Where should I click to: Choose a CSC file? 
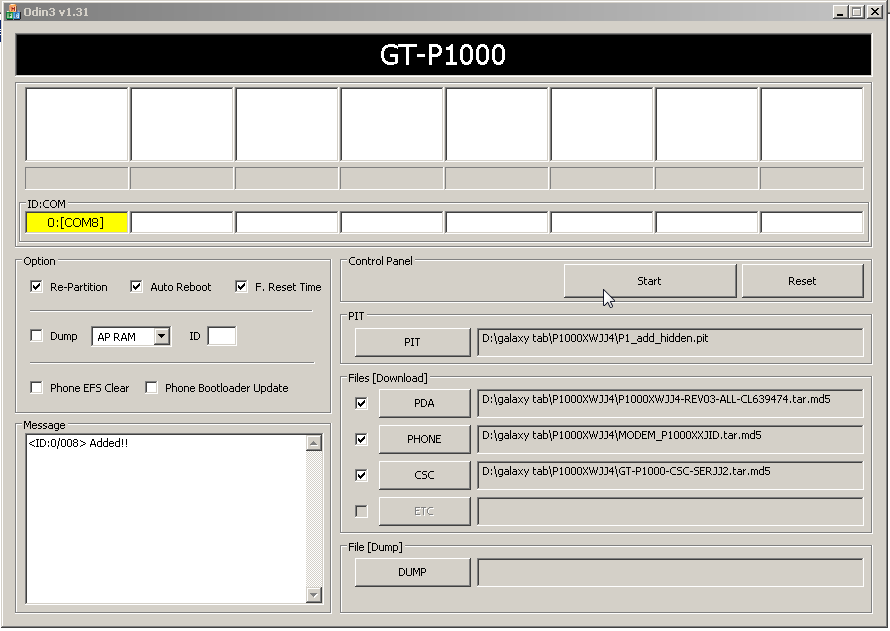pos(425,476)
